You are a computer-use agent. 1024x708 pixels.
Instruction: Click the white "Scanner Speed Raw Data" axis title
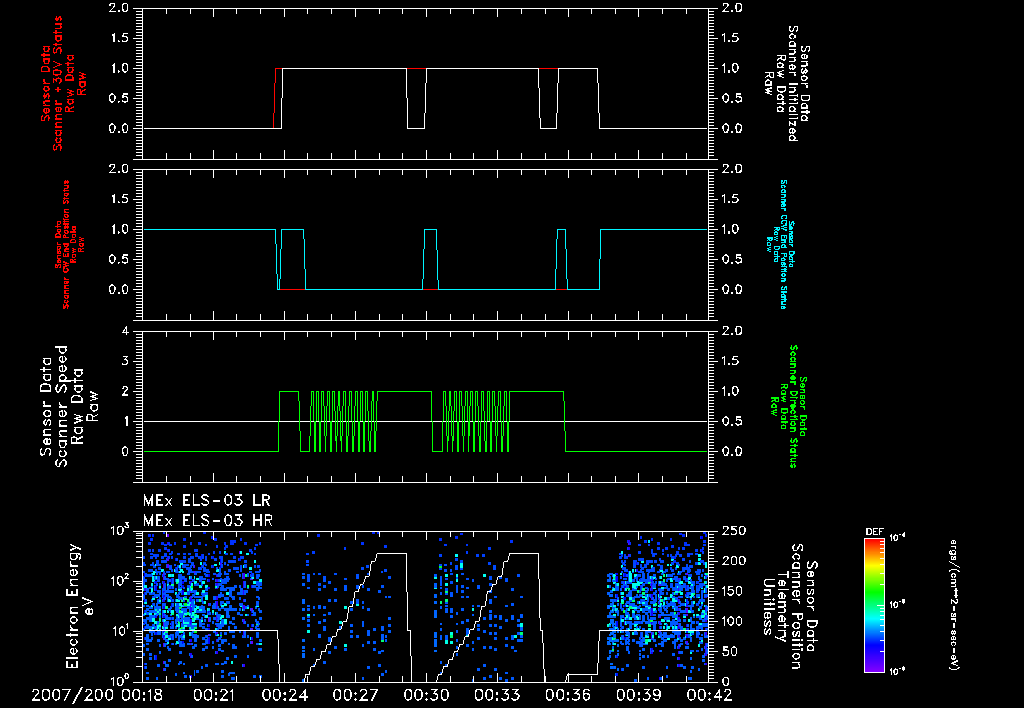pyautogui.click(x=69, y=406)
